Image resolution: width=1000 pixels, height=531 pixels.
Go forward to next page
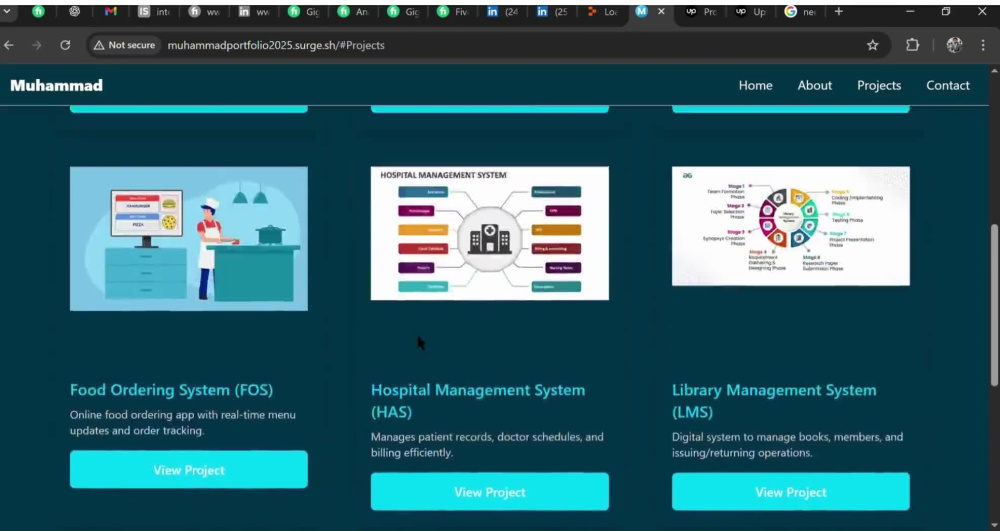coord(36,45)
